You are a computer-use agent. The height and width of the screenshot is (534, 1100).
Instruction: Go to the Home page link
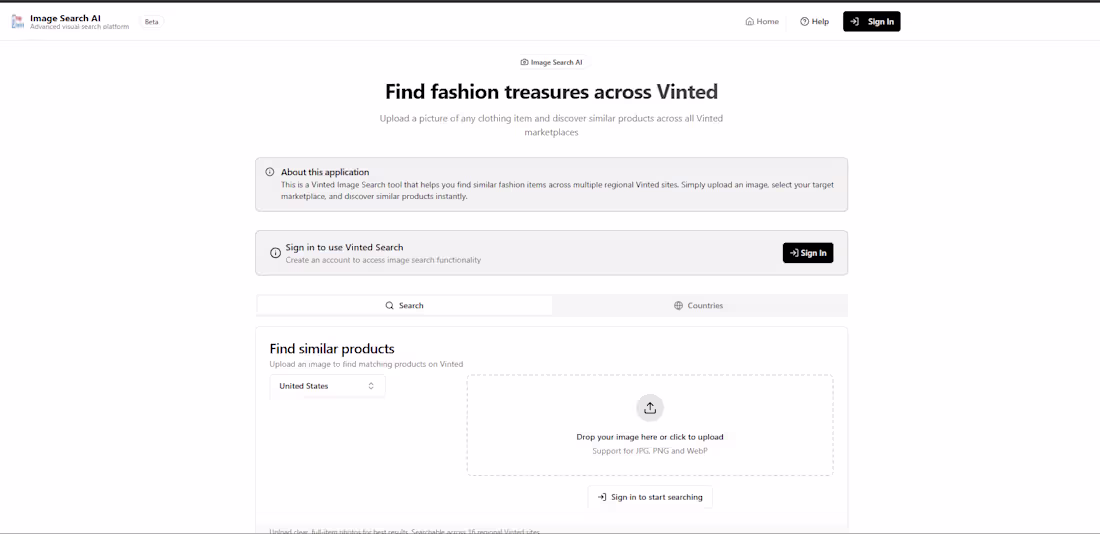pyautogui.click(x=762, y=22)
